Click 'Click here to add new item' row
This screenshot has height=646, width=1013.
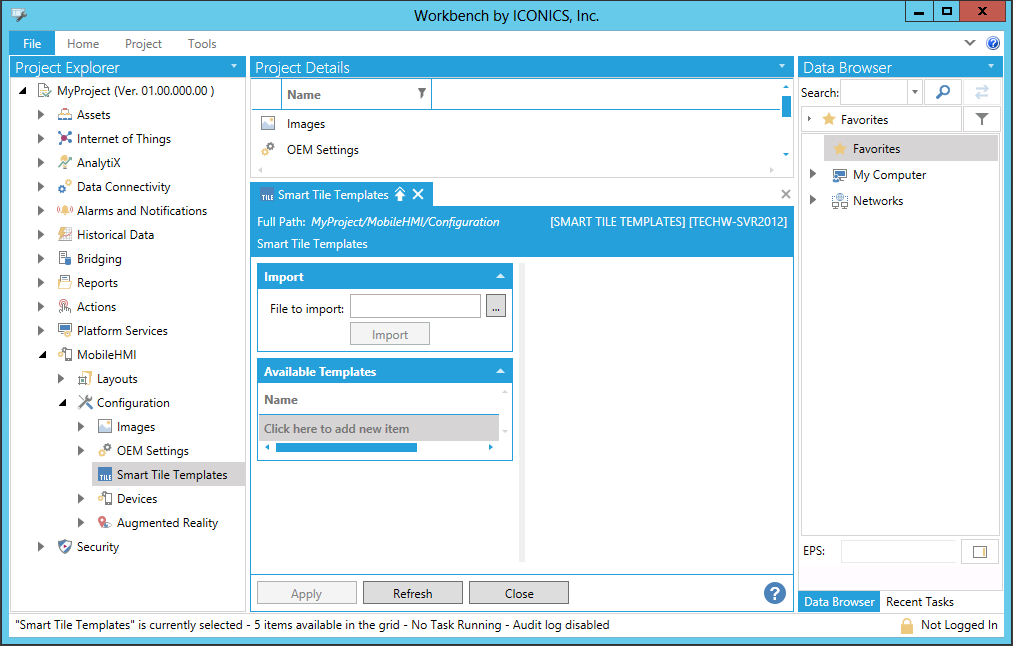(x=379, y=428)
